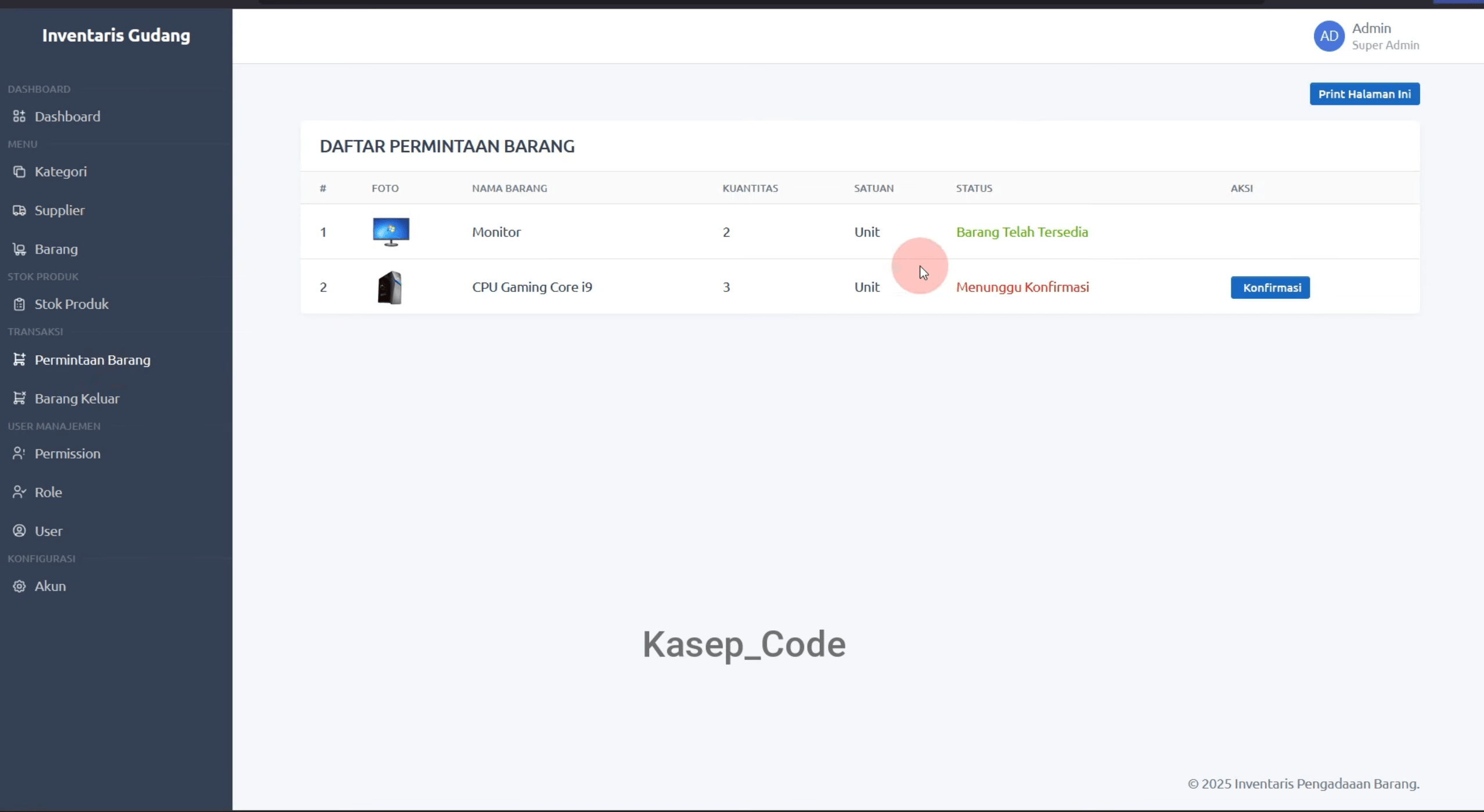Click the Permission user icon
Screen dimensions: 1484x812
click(19, 453)
